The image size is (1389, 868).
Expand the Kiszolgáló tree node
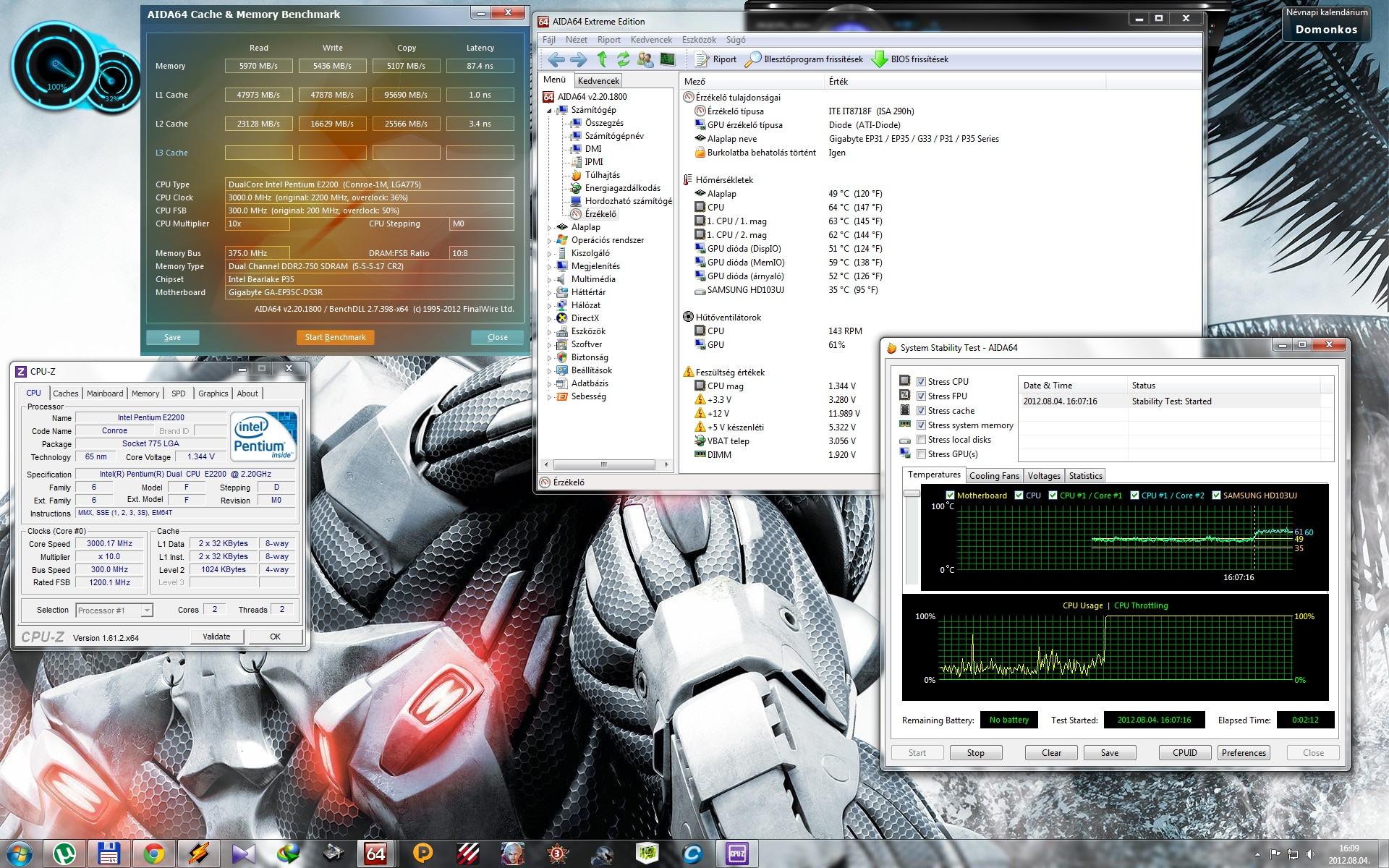pyautogui.click(x=550, y=253)
